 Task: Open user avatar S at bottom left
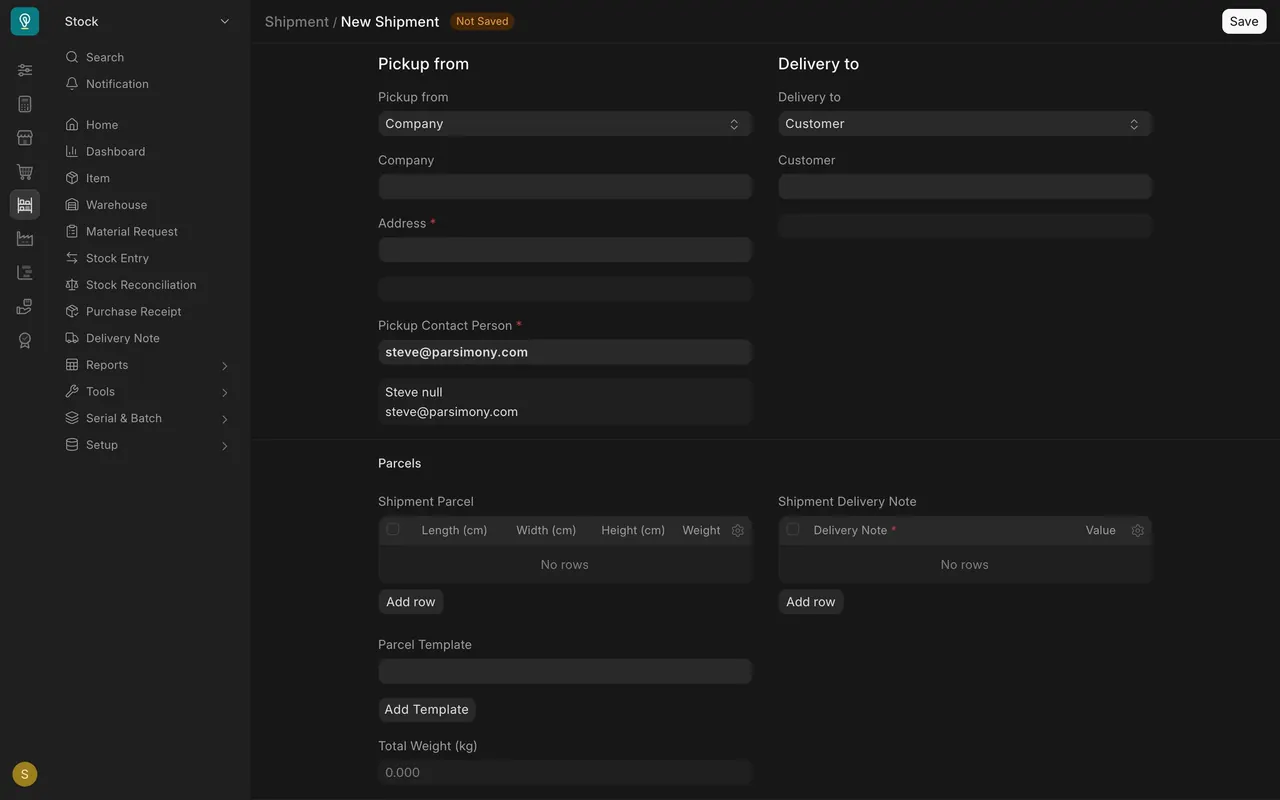(25, 774)
